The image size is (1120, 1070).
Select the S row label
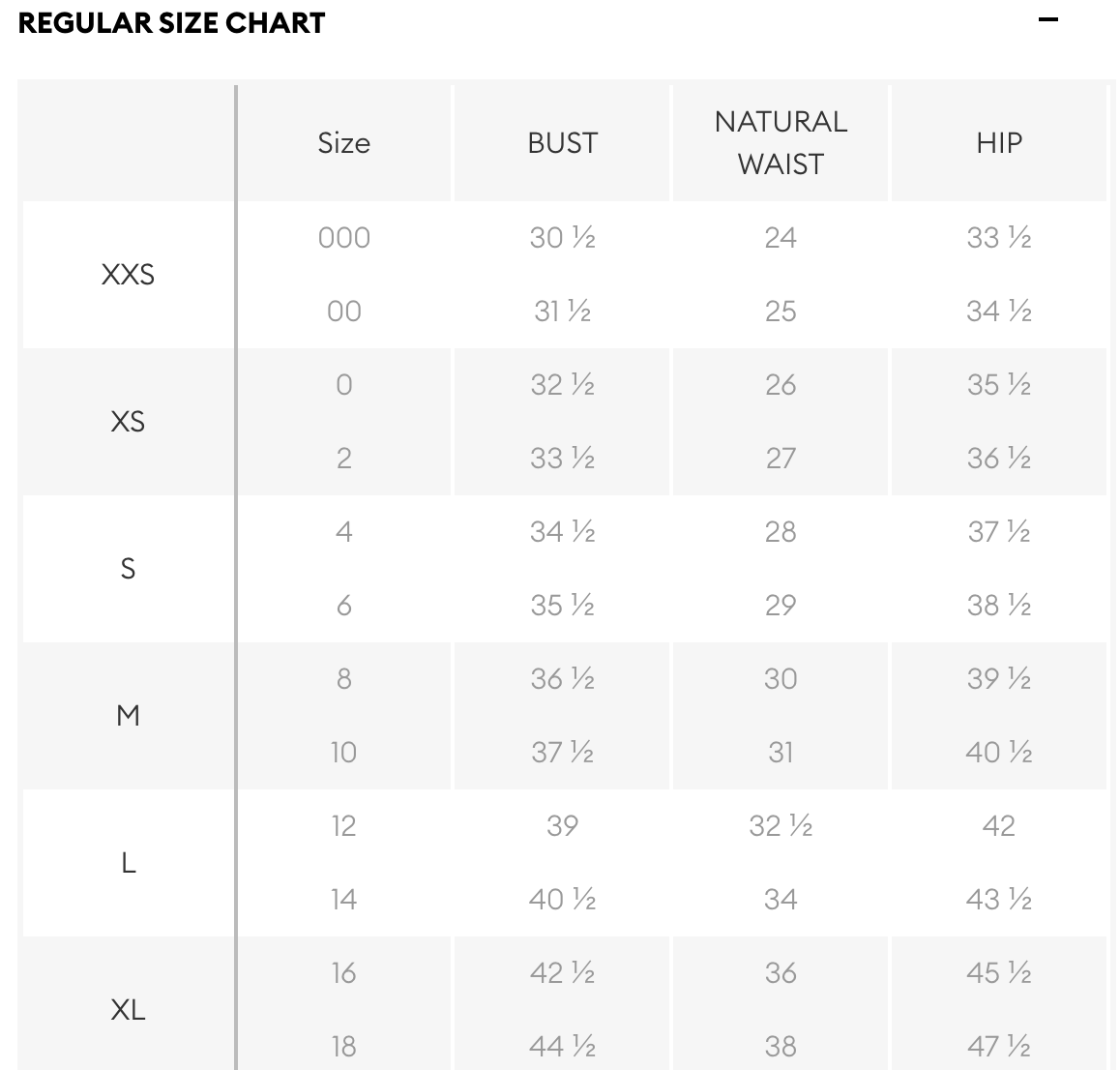click(x=128, y=569)
